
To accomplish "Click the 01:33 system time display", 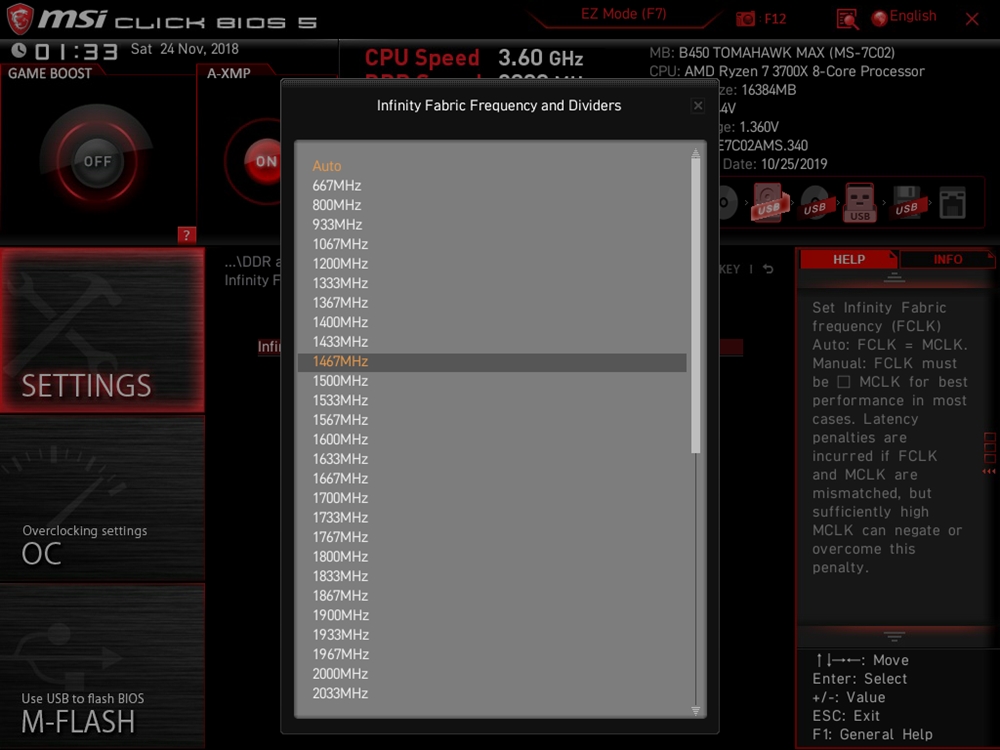I will pos(77,52).
